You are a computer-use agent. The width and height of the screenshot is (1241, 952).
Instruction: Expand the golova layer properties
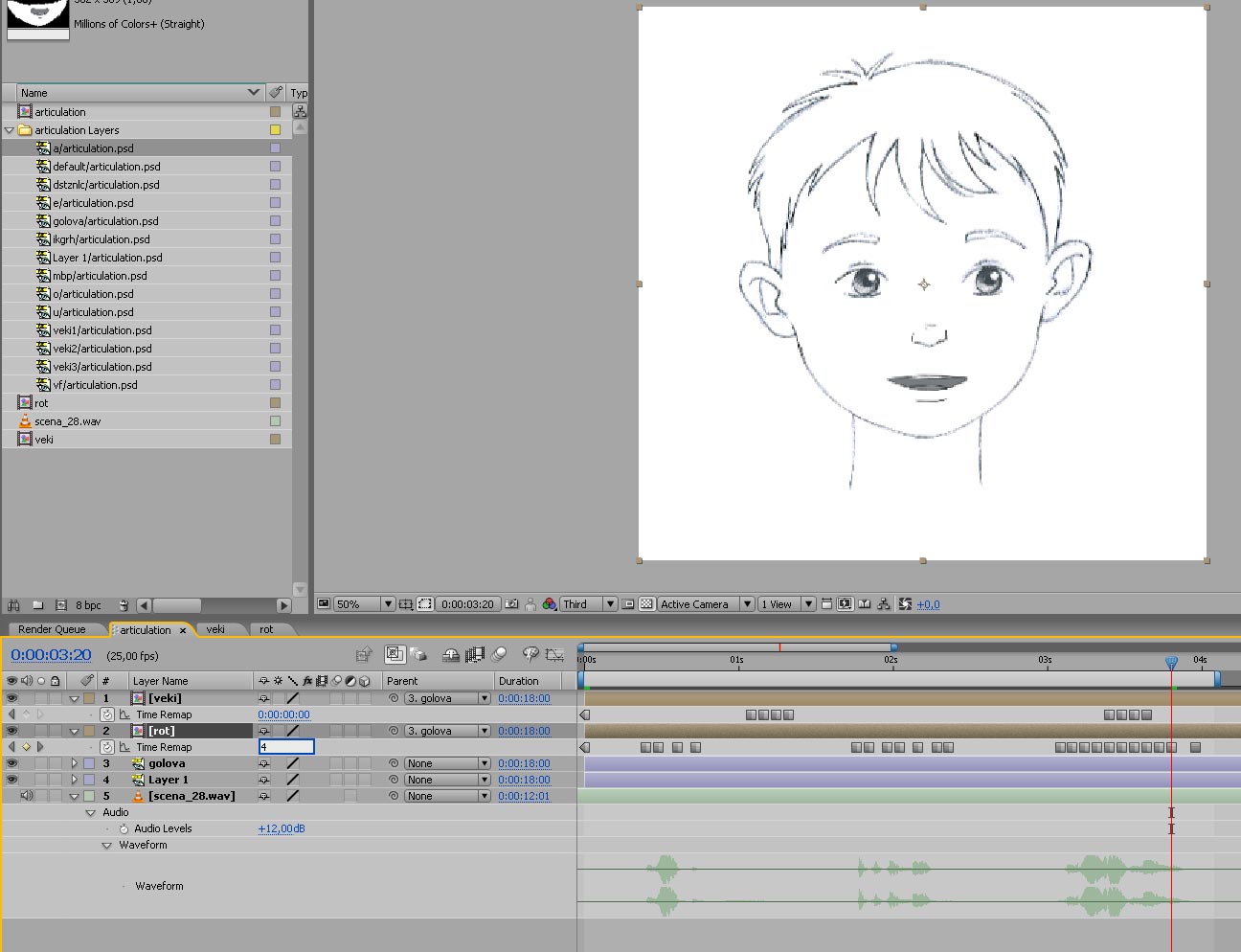point(74,763)
